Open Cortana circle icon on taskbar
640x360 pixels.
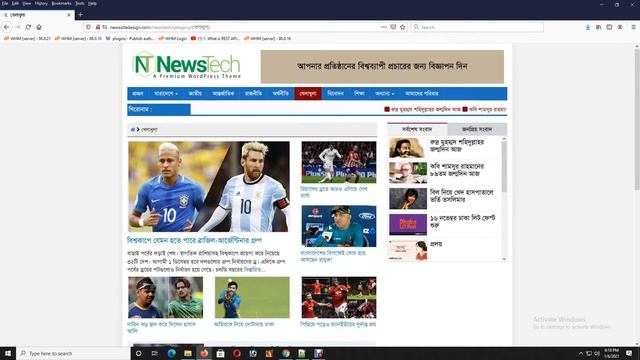point(138,353)
